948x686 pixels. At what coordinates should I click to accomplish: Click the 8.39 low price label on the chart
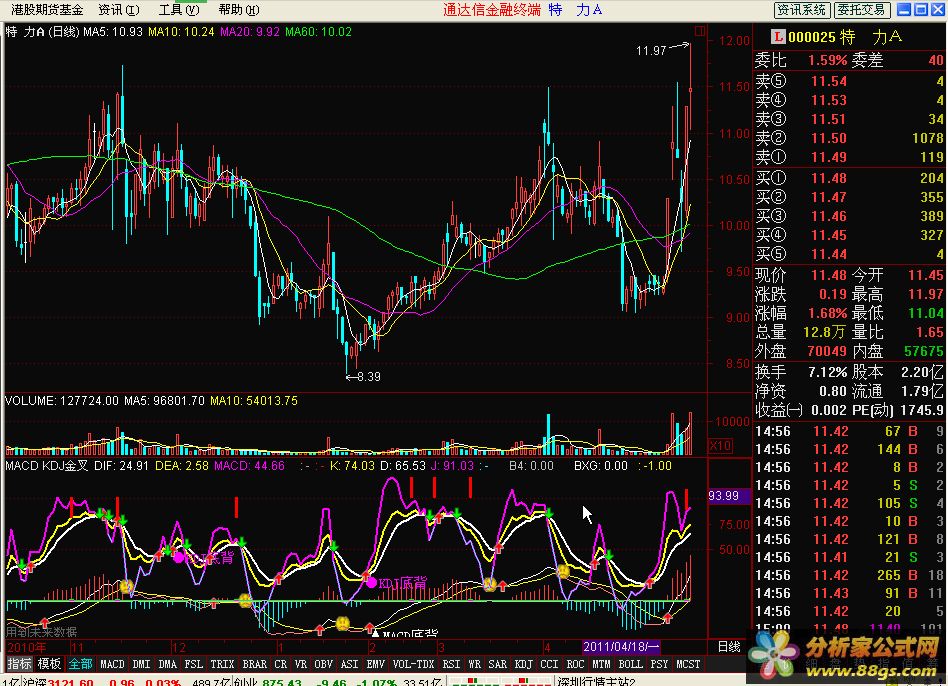[x=368, y=377]
